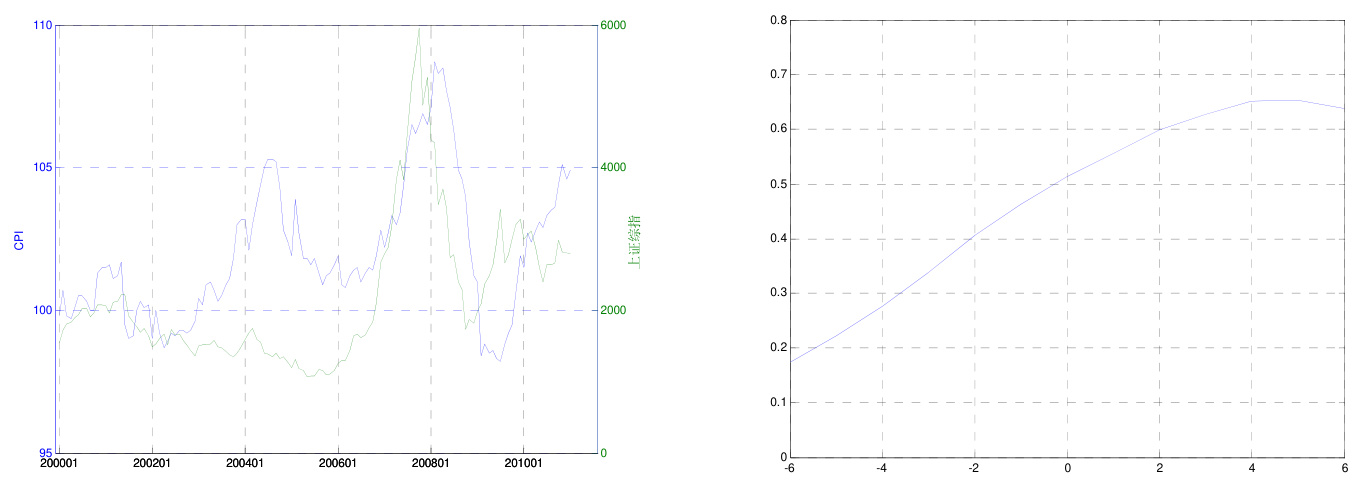Click the 200201 x-axis tick label
1356x480 pixels.
coord(152,464)
